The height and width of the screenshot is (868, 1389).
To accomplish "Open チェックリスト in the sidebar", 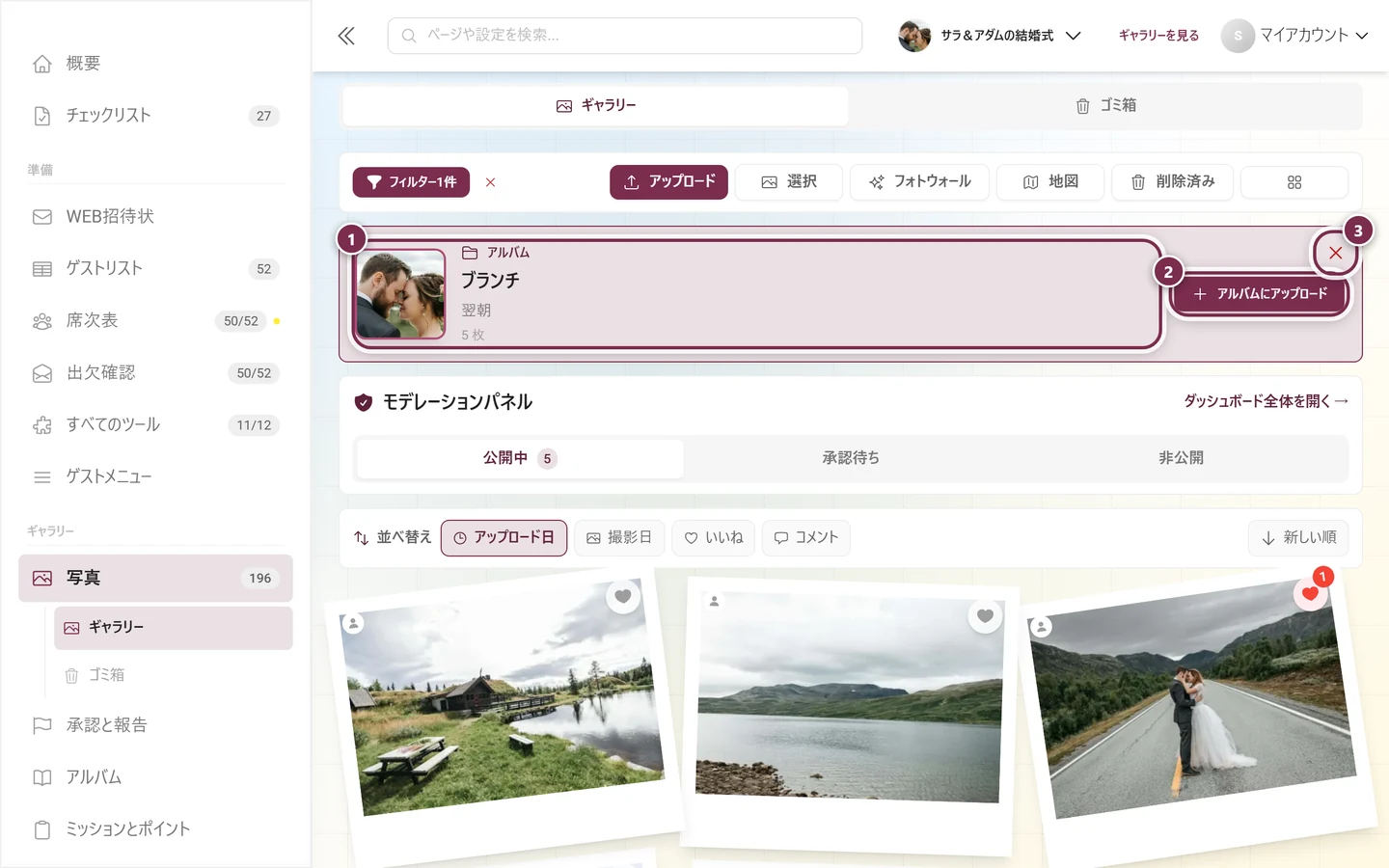I will pyautogui.click(x=155, y=116).
